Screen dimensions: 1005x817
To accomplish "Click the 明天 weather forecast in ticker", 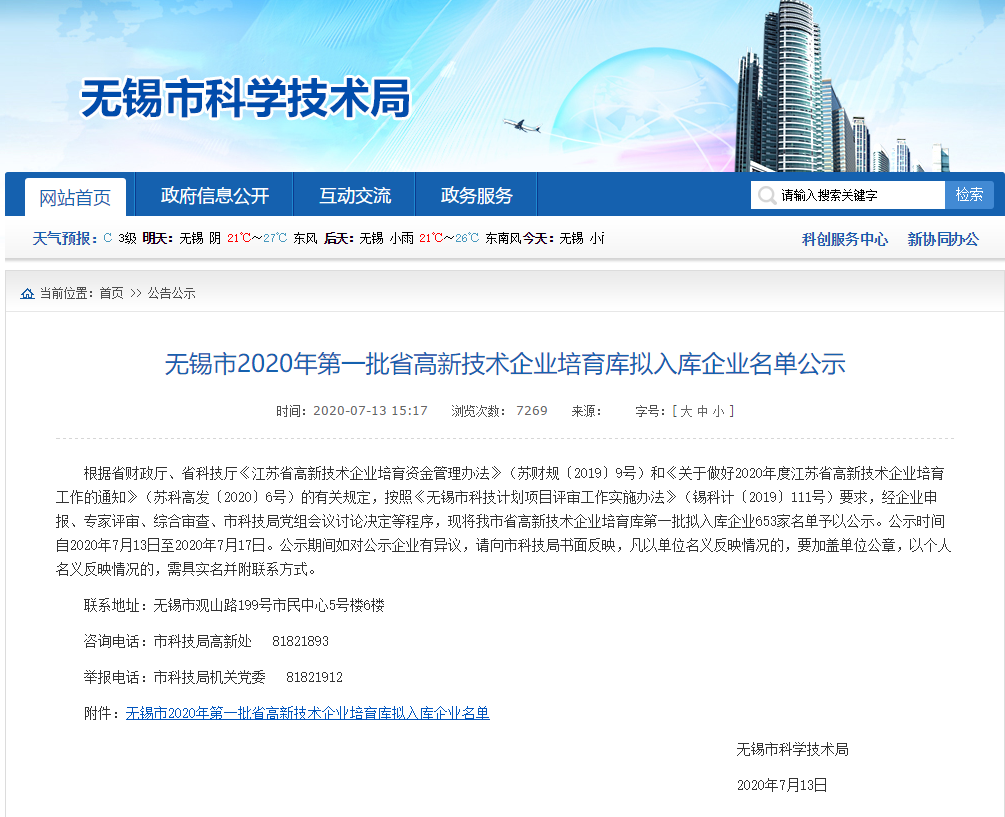I will [x=157, y=239].
